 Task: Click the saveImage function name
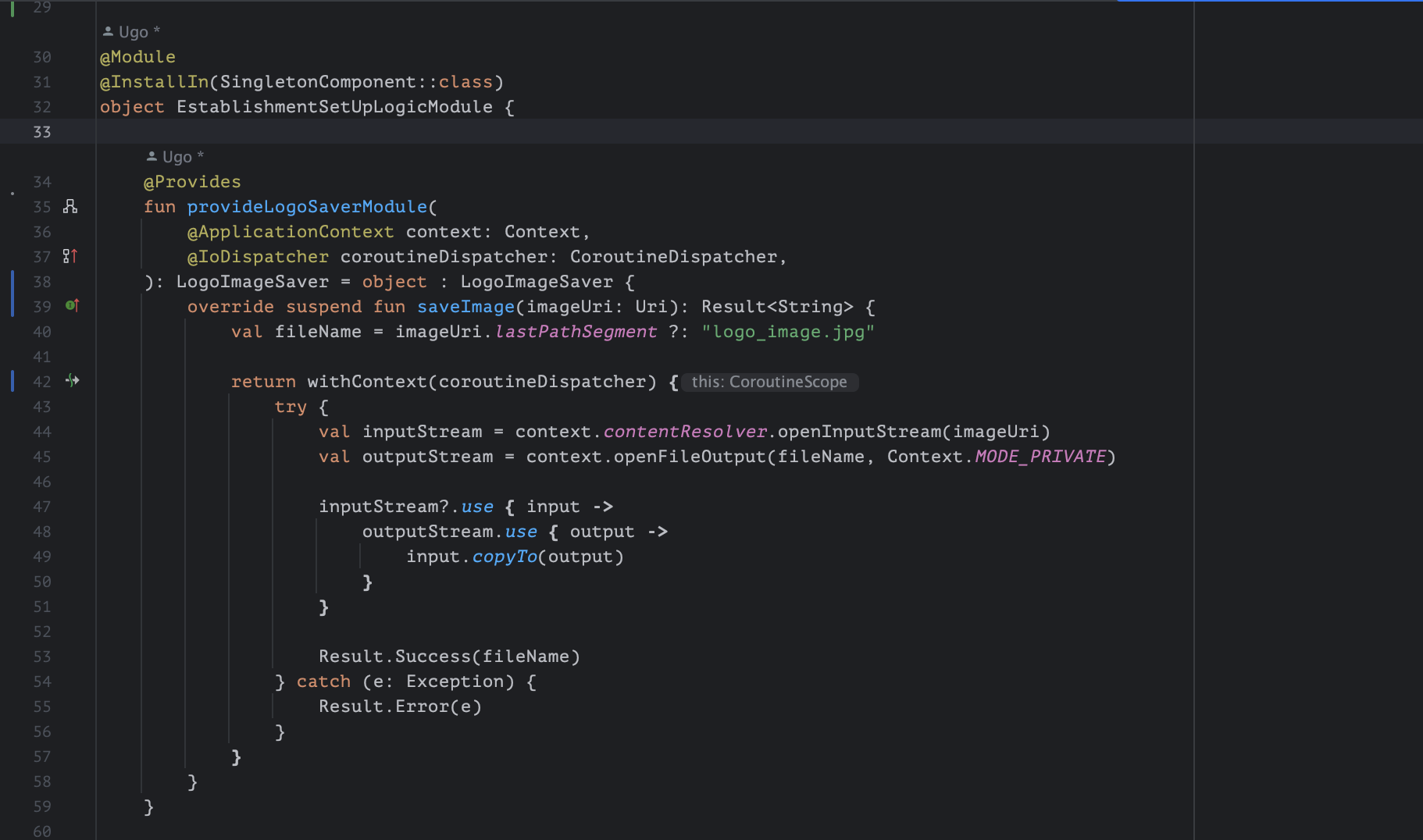(x=465, y=307)
